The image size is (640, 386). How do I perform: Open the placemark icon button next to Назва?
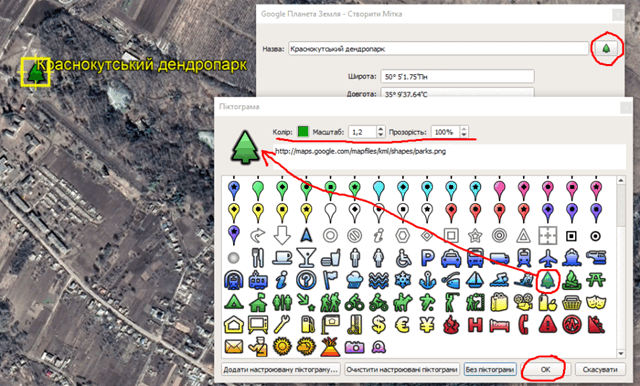[x=606, y=49]
